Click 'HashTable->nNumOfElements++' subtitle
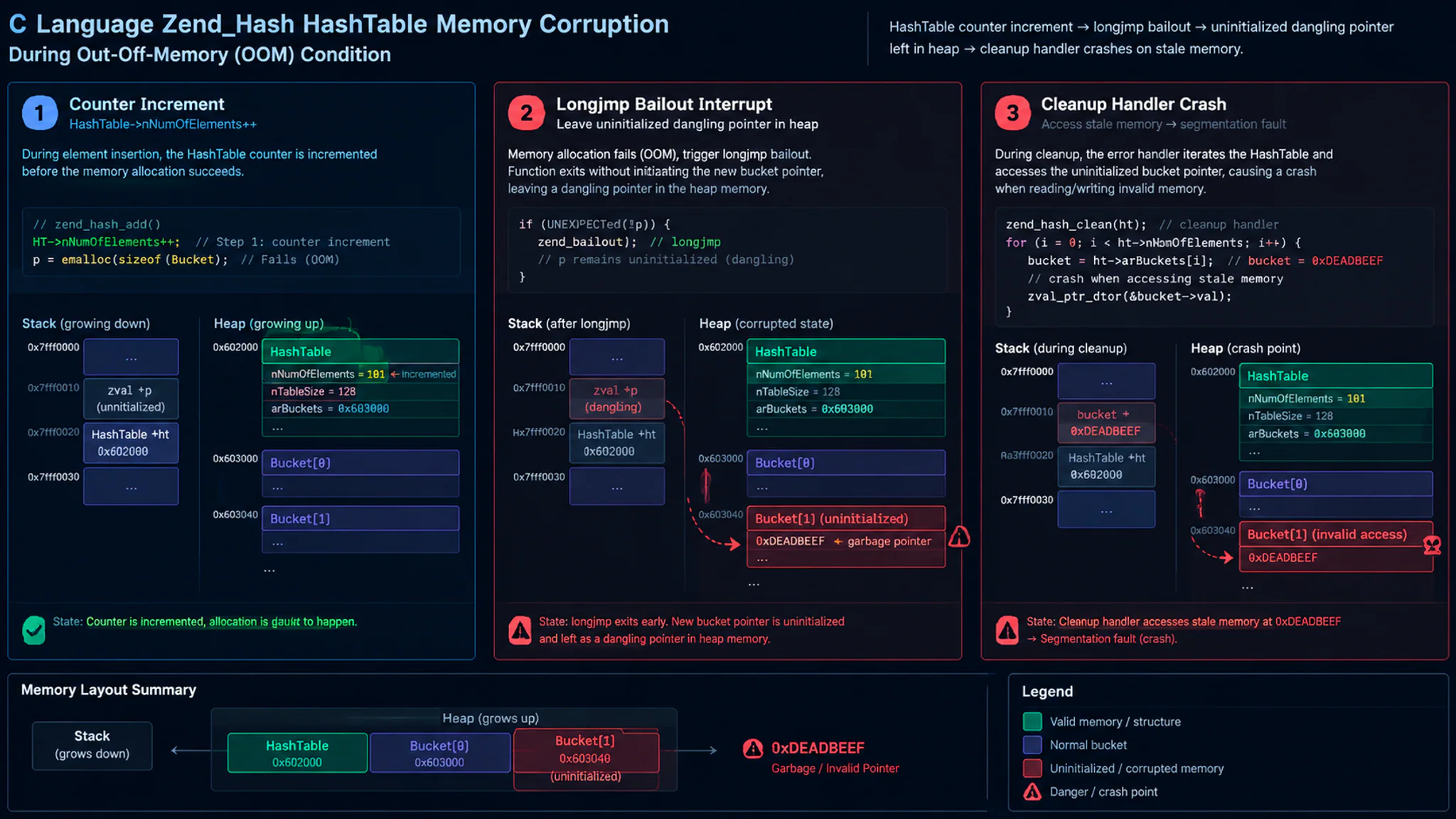This screenshot has width=1456, height=819. coord(163,124)
